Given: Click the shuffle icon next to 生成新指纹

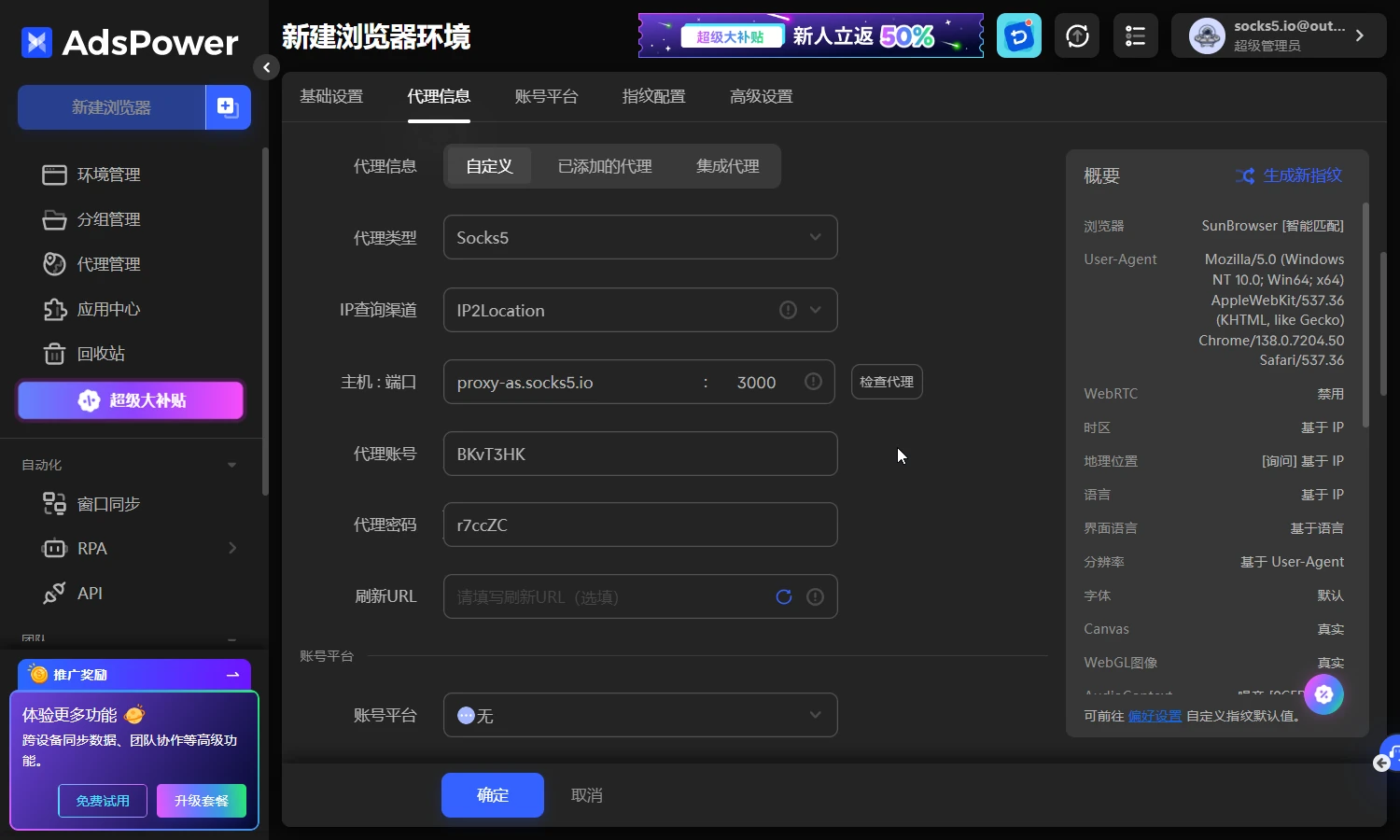Looking at the screenshot, I should pyautogui.click(x=1245, y=175).
